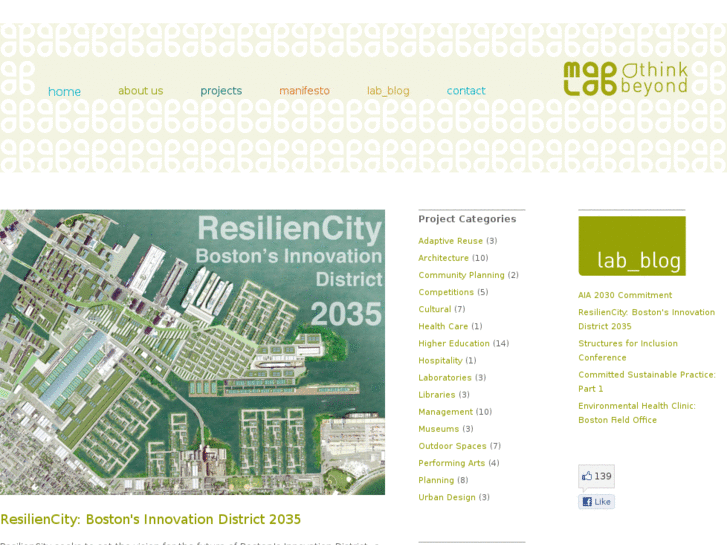Select the Urban Design category
The width and height of the screenshot is (727, 545).
[447, 497]
